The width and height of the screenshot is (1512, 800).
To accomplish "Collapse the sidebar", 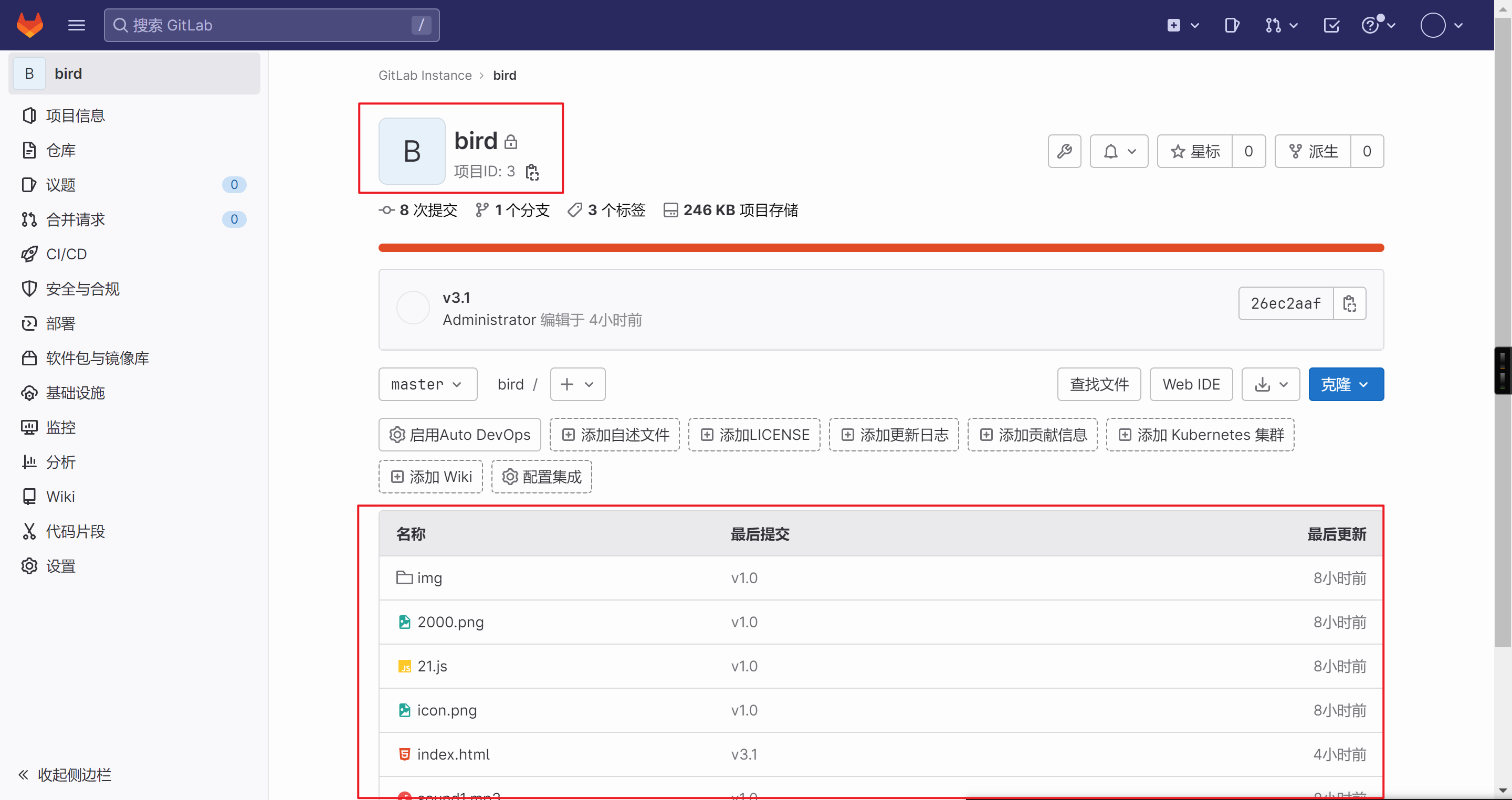I will tap(65, 775).
